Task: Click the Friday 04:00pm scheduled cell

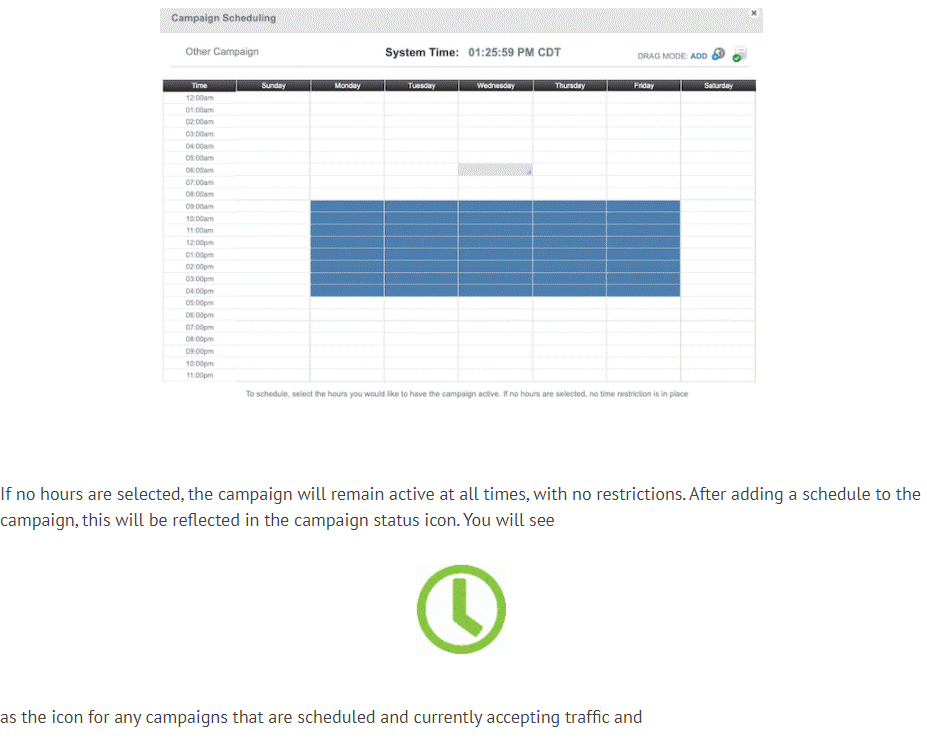Action: tap(643, 291)
